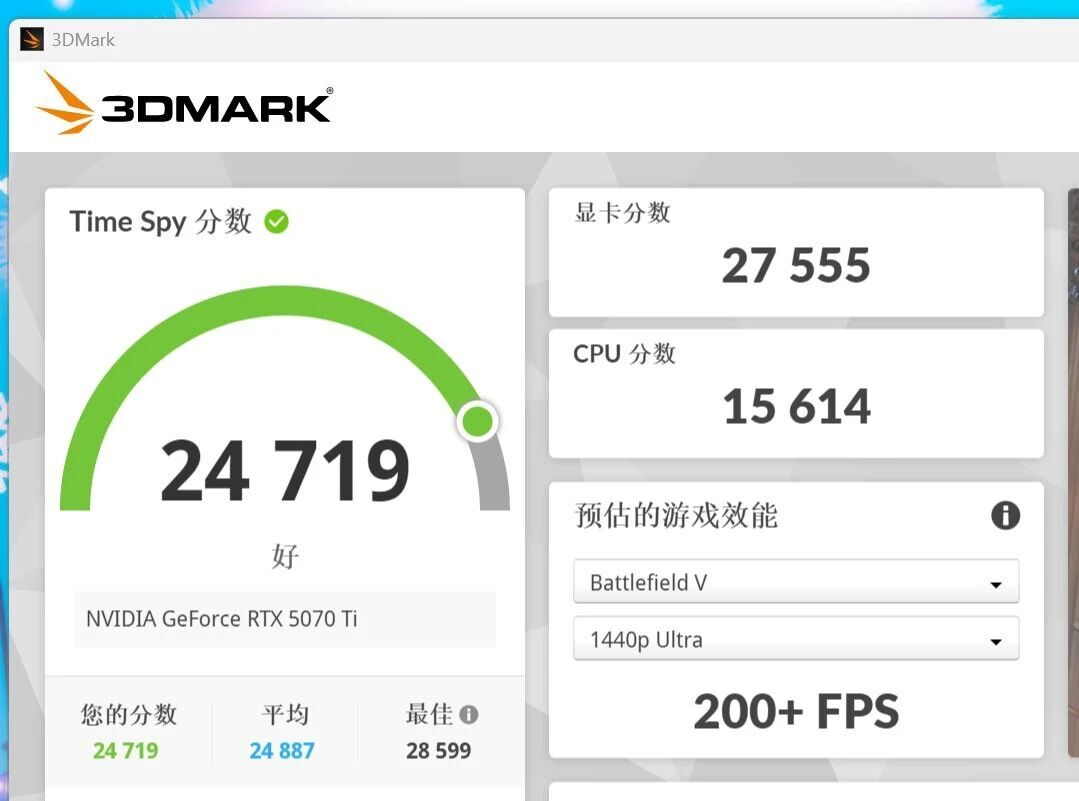Click the graphics score value 27 555

[x=796, y=265]
